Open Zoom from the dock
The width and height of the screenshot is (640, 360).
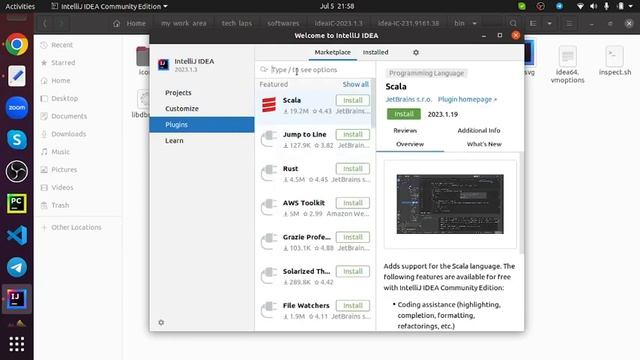17,108
